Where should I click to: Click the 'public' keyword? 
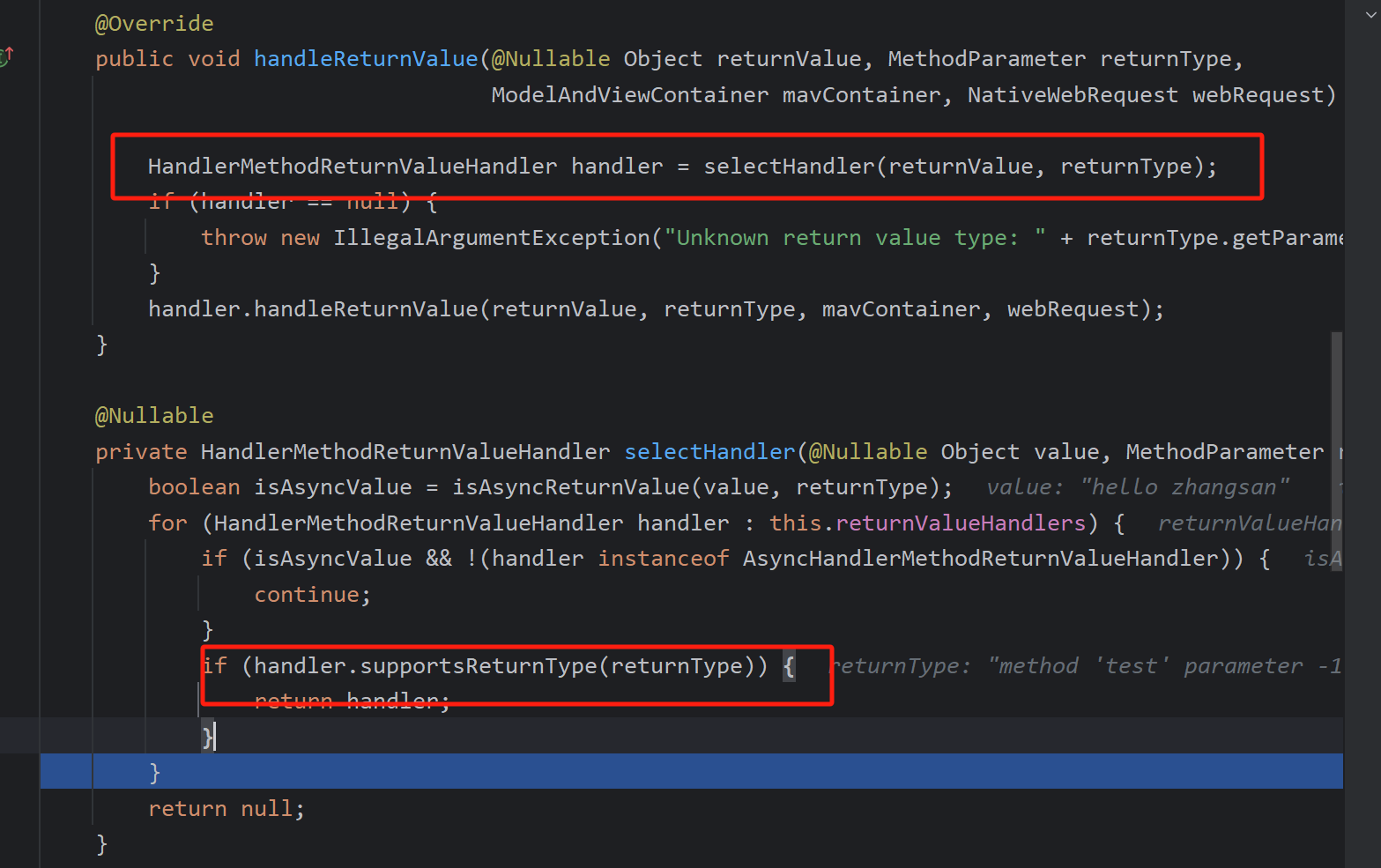(134, 59)
